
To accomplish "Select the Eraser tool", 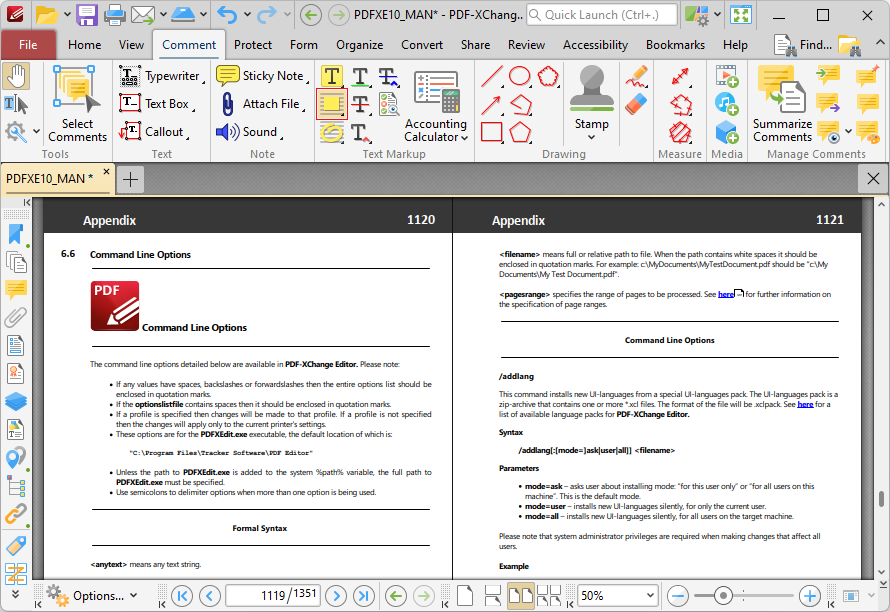I will (x=637, y=104).
